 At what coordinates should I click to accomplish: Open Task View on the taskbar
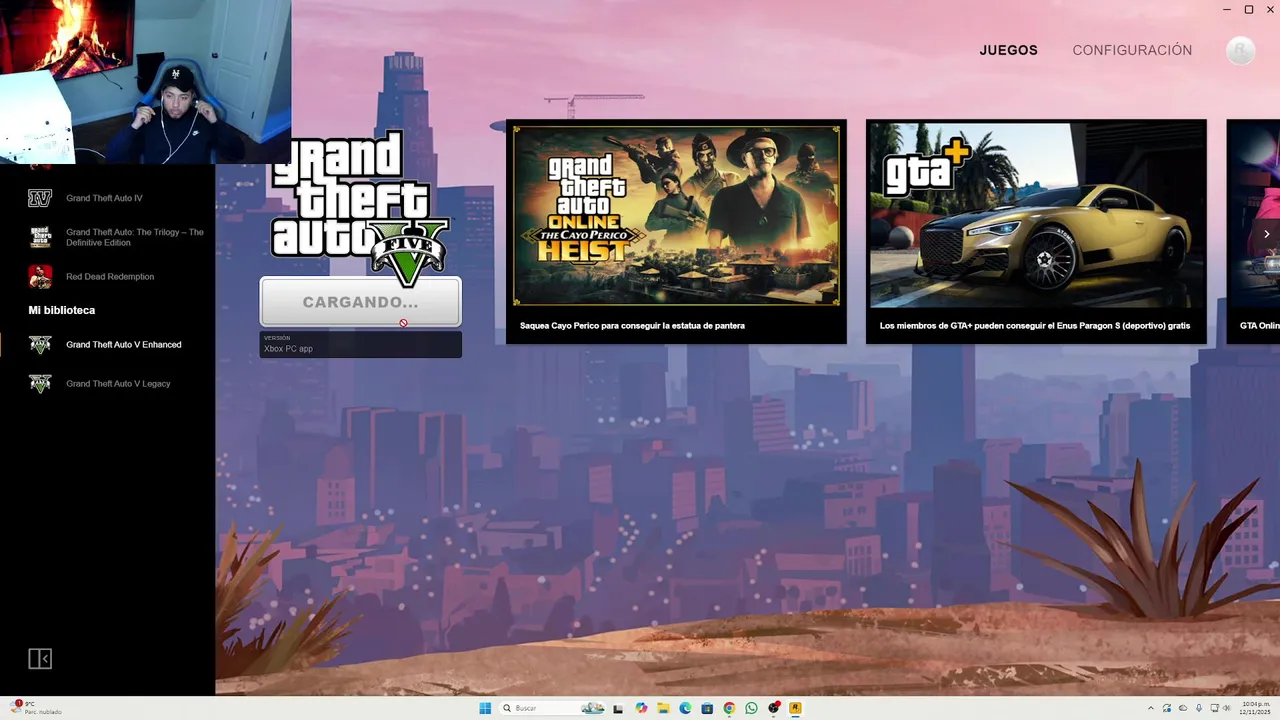click(618, 708)
